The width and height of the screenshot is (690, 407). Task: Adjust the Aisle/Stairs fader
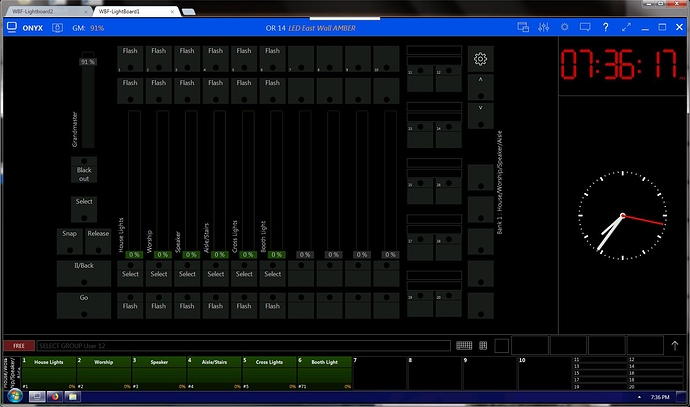[220, 185]
